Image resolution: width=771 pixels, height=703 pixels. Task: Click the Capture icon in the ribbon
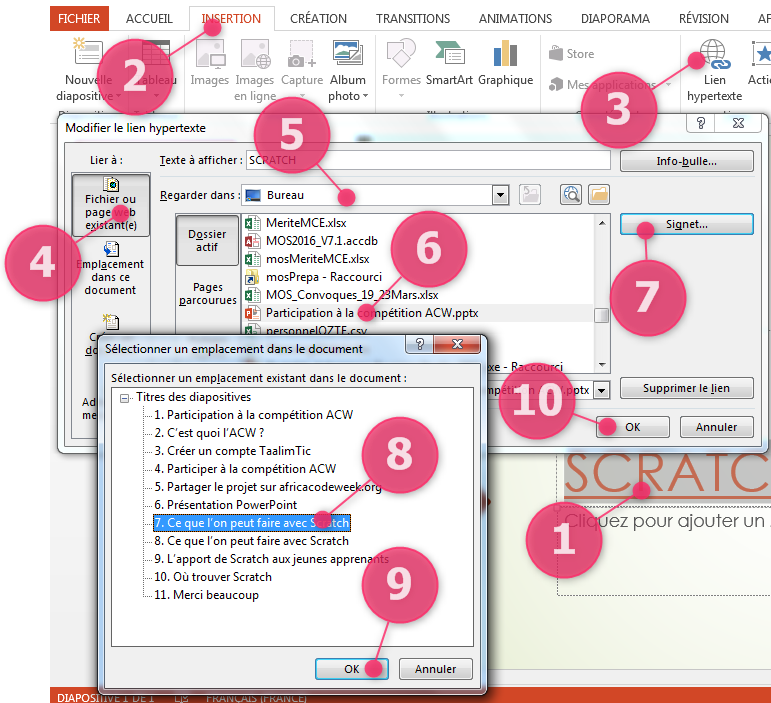[301, 54]
